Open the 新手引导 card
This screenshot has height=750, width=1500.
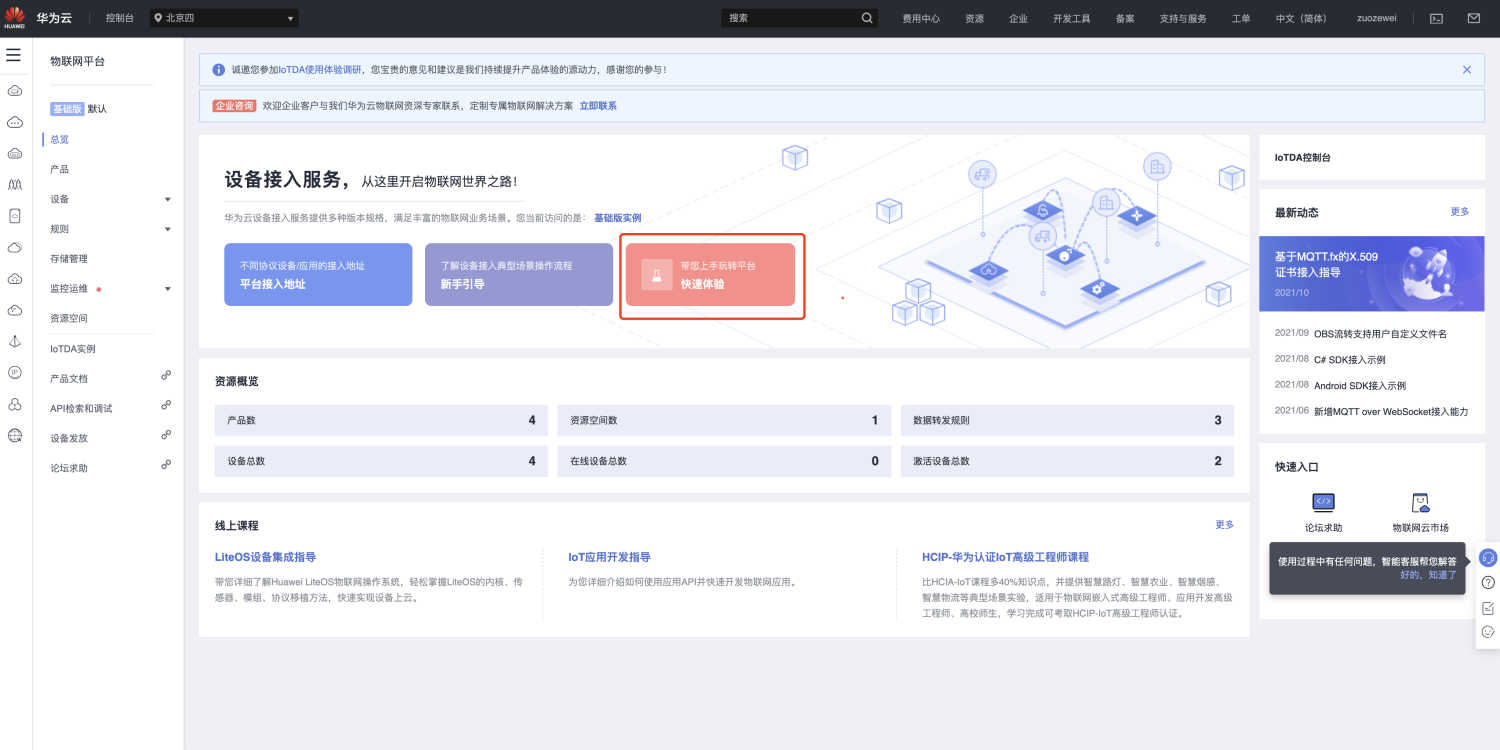pos(519,274)
